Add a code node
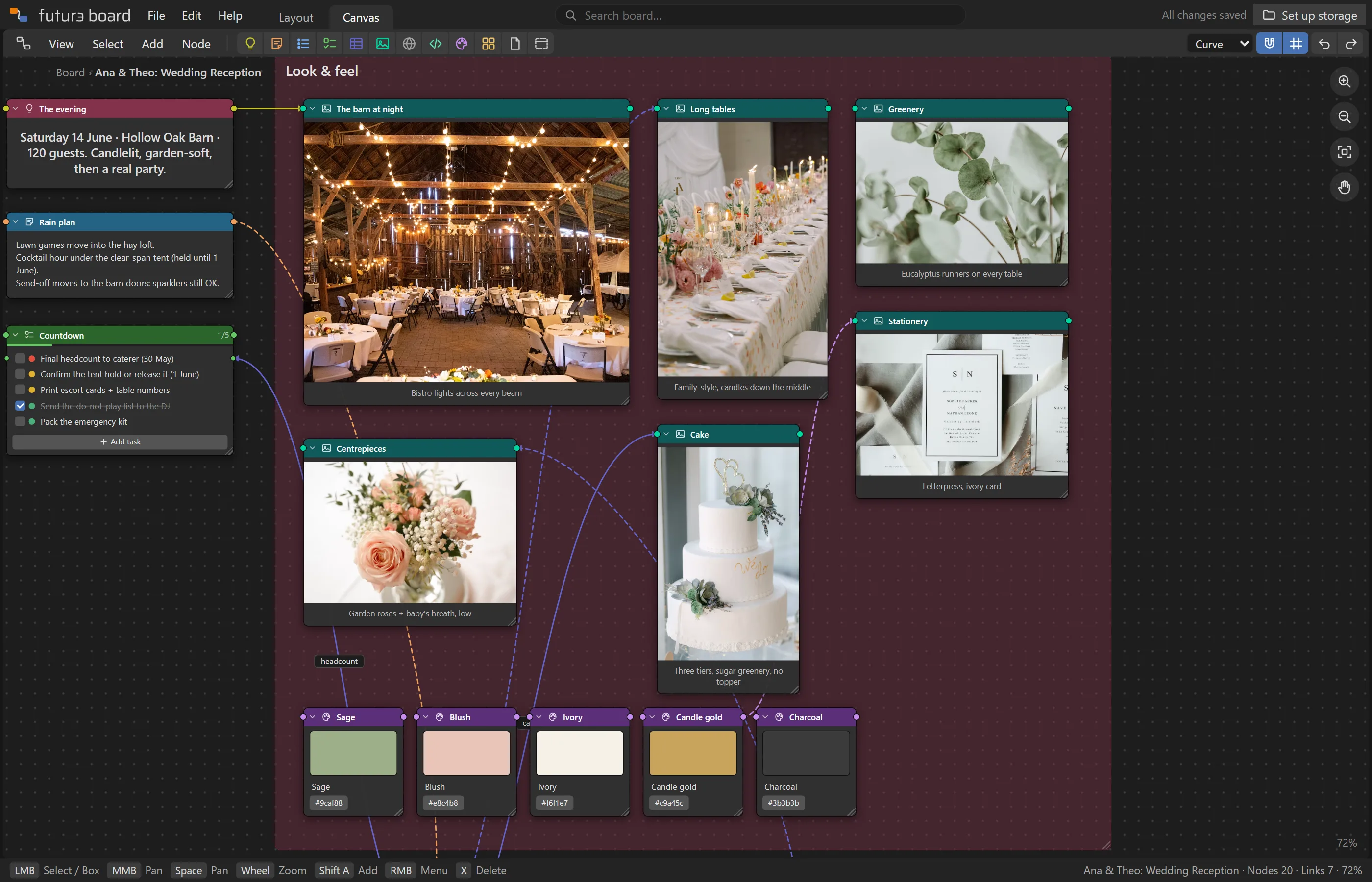Viewport: 1372px width, 882px height. coord(435,44)
